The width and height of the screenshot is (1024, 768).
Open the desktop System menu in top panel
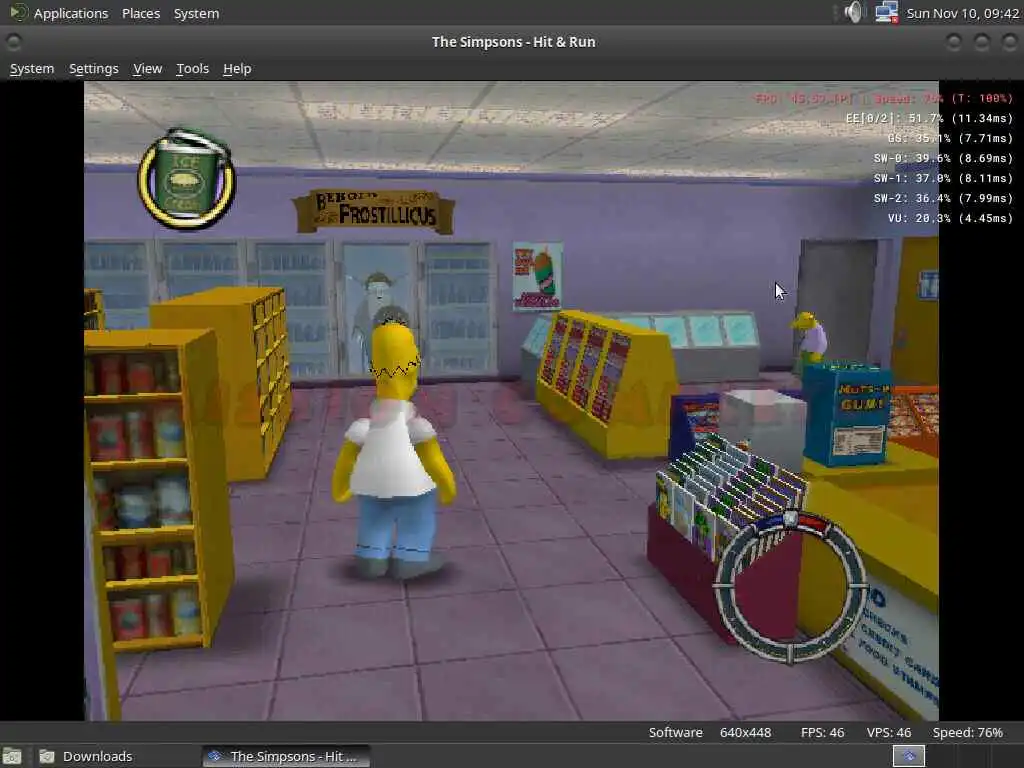click(x=197, y=13)
